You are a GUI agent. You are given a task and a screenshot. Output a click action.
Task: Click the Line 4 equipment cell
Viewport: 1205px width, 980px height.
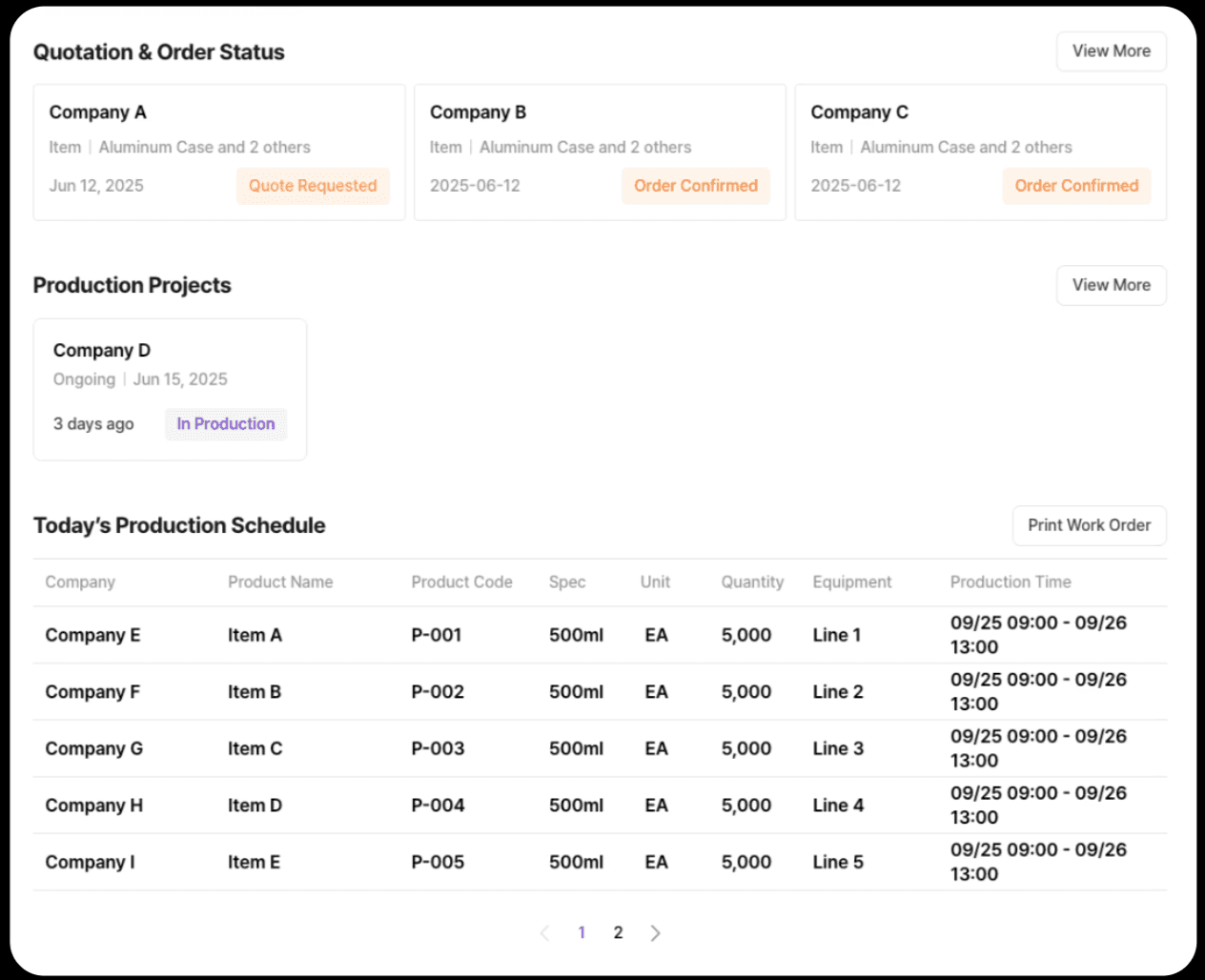[x=838, y=806]
